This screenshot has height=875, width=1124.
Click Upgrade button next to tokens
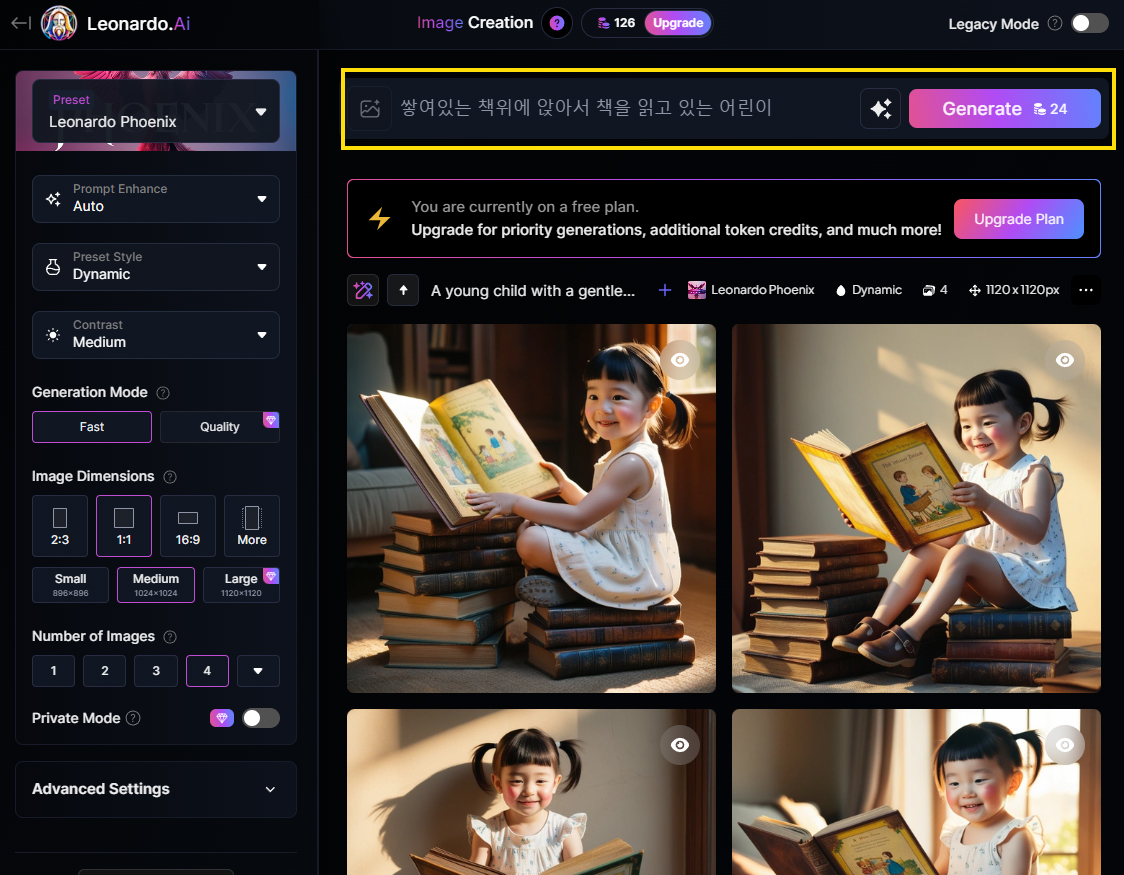677,23
